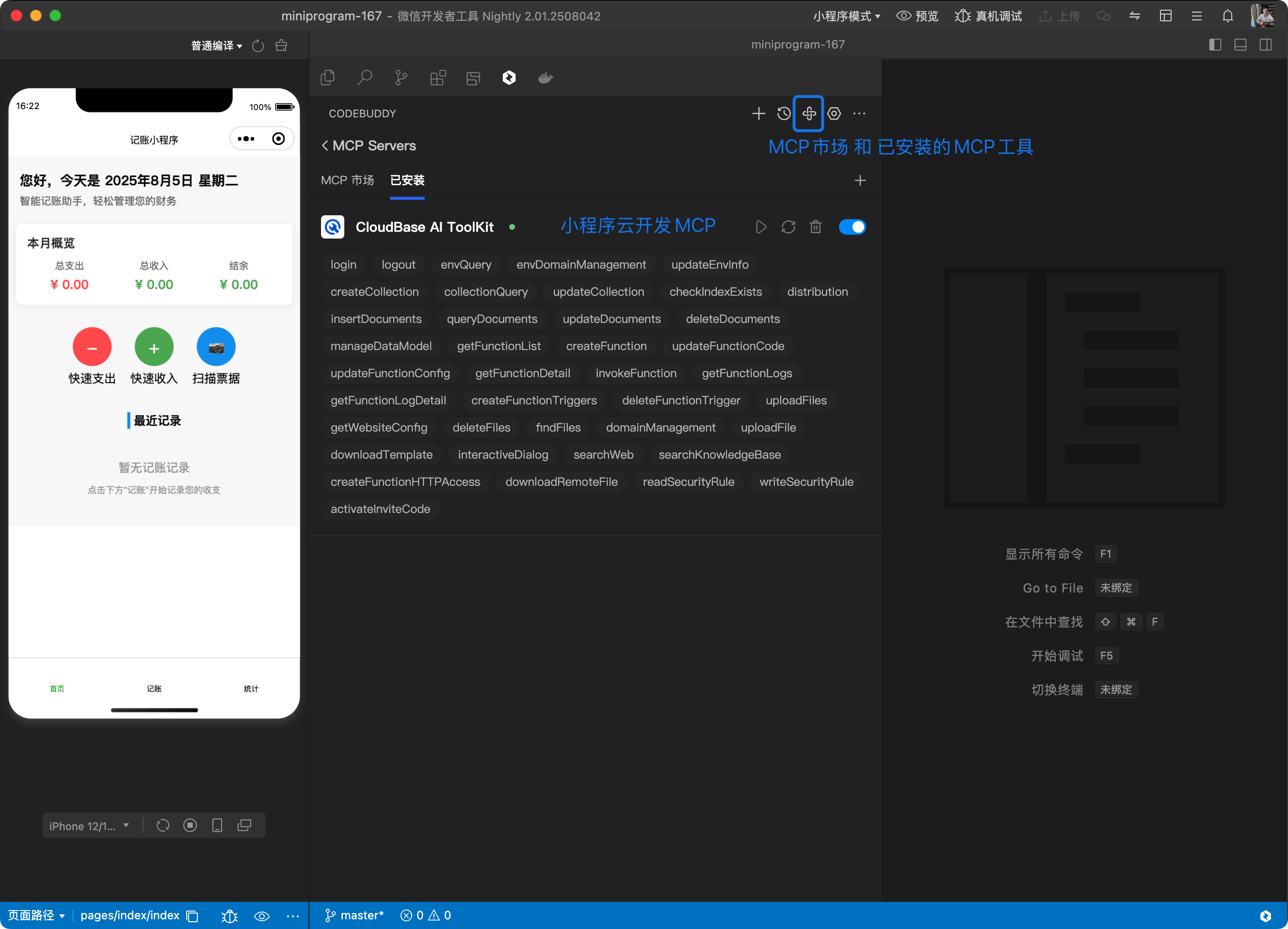The image size is (1288, 929).
Task: Open the CodeBuddy settings hexagon icon
Action: (834, 113)
